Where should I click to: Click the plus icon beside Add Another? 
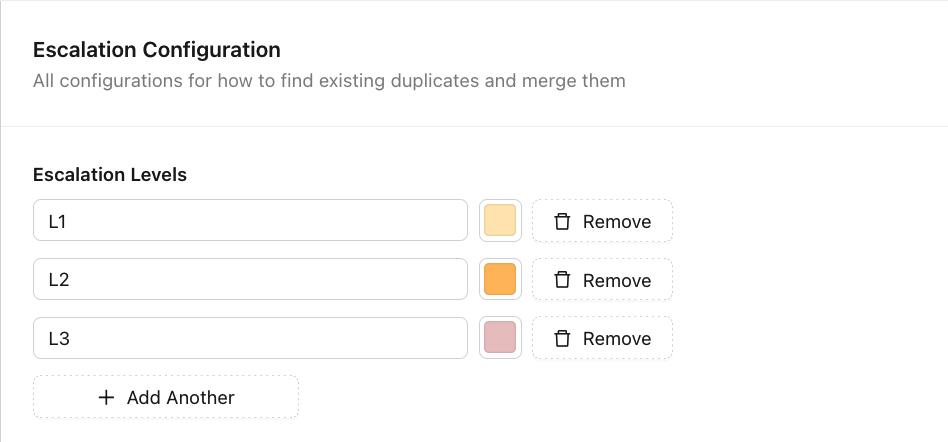pyautogui.click(x=106, y=397)
